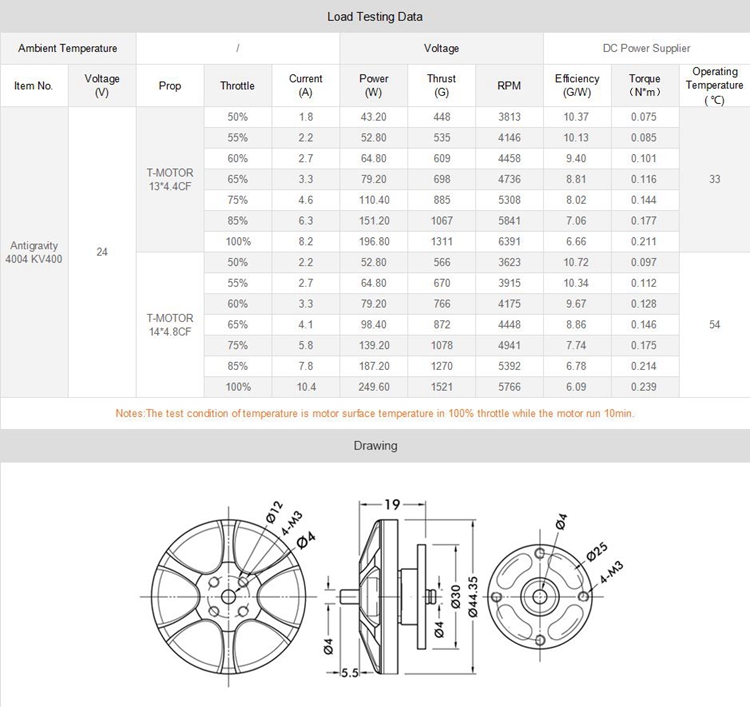Click the T-MOTOR 13*4.4CF prop cell
Screen dimensions: 750x707
170,179
